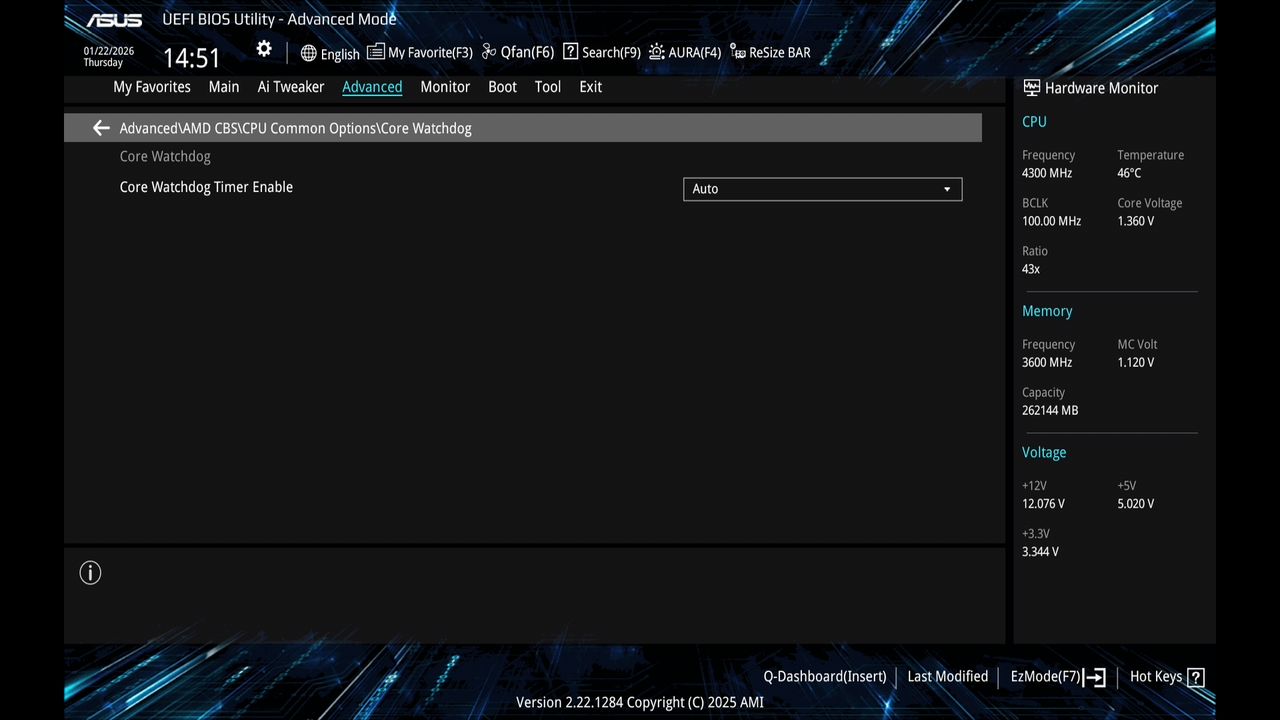Switch to the Ai Tweaker tab

290,87
